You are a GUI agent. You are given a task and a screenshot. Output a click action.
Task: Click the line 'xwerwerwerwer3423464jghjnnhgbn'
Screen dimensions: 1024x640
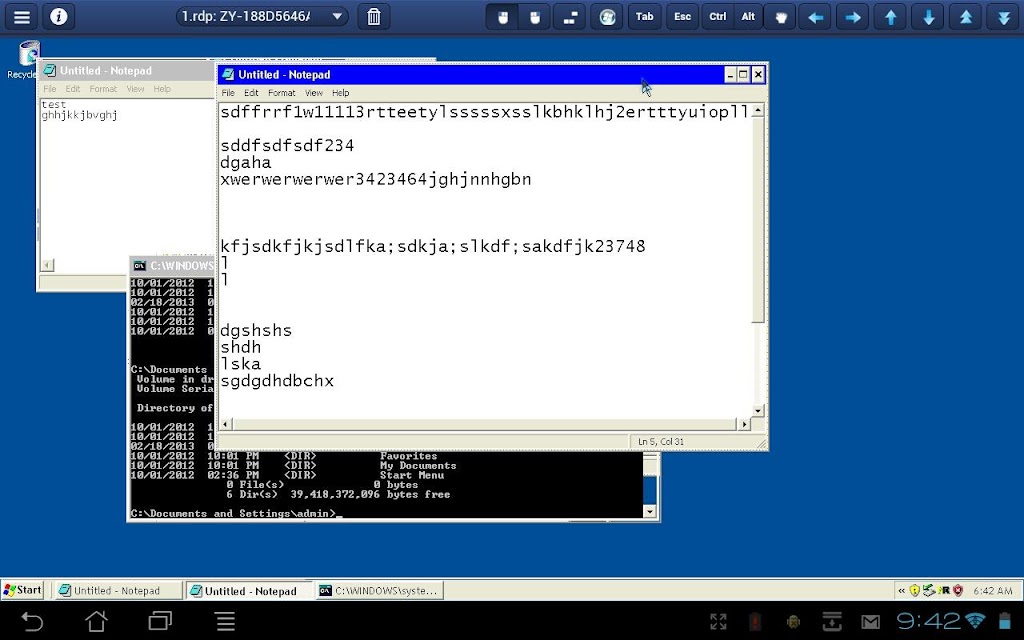(376, 180)
